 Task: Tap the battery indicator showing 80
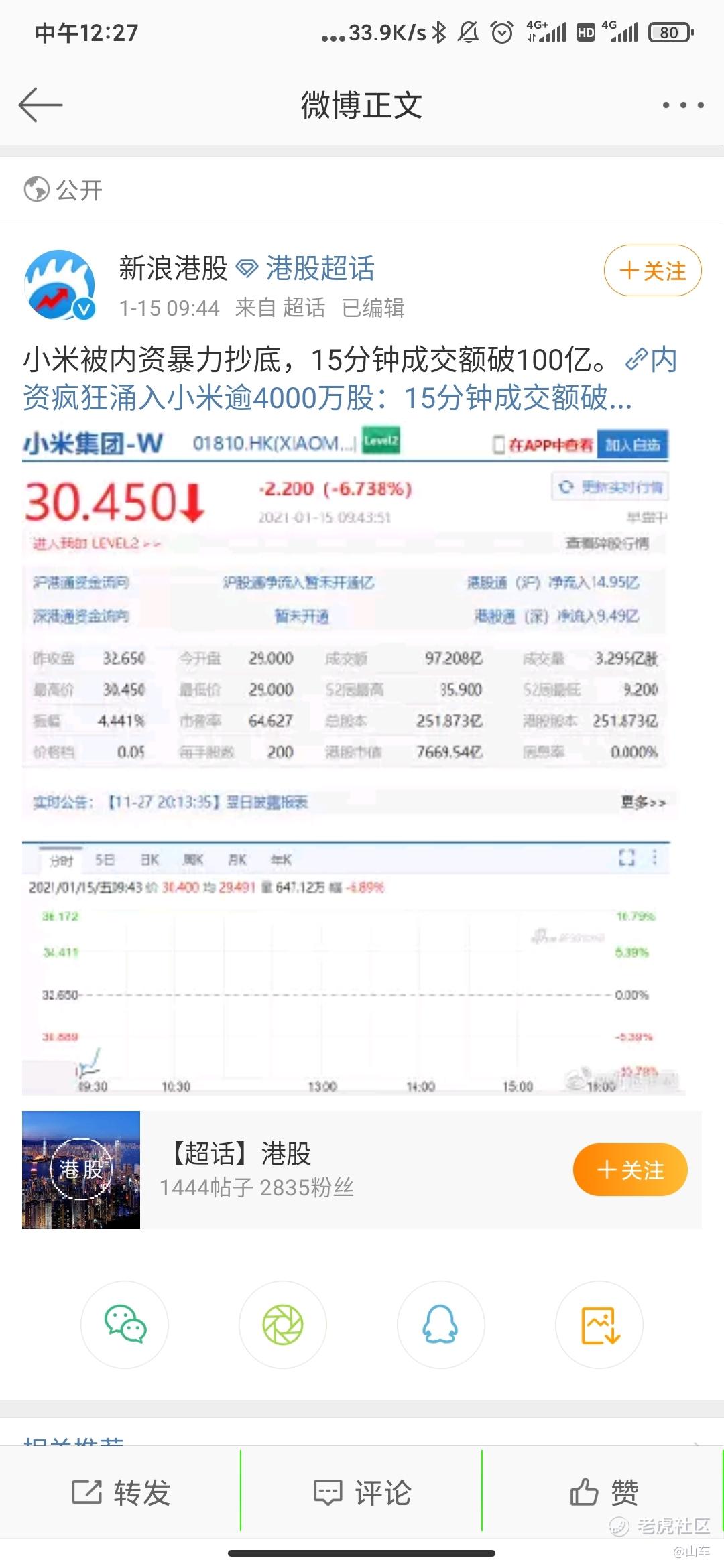pyautogui.click(x=670, y=32)
